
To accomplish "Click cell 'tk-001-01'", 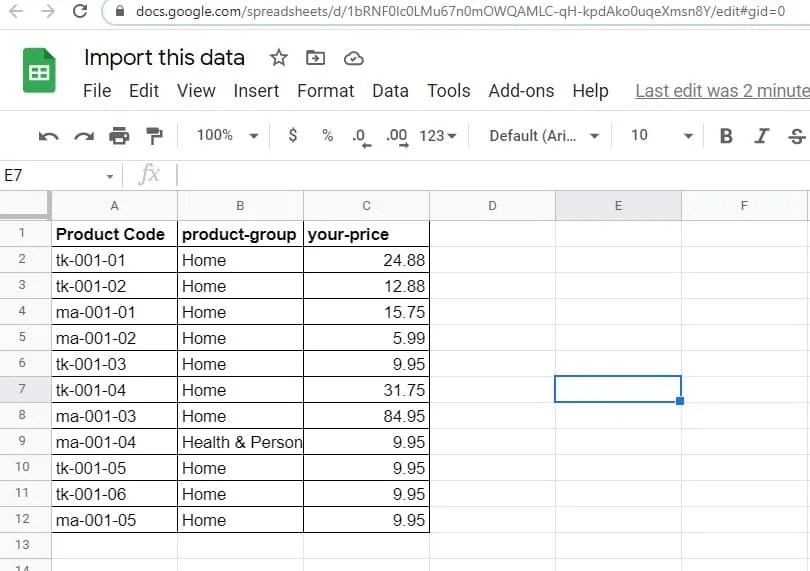I will tap(114, 260).
